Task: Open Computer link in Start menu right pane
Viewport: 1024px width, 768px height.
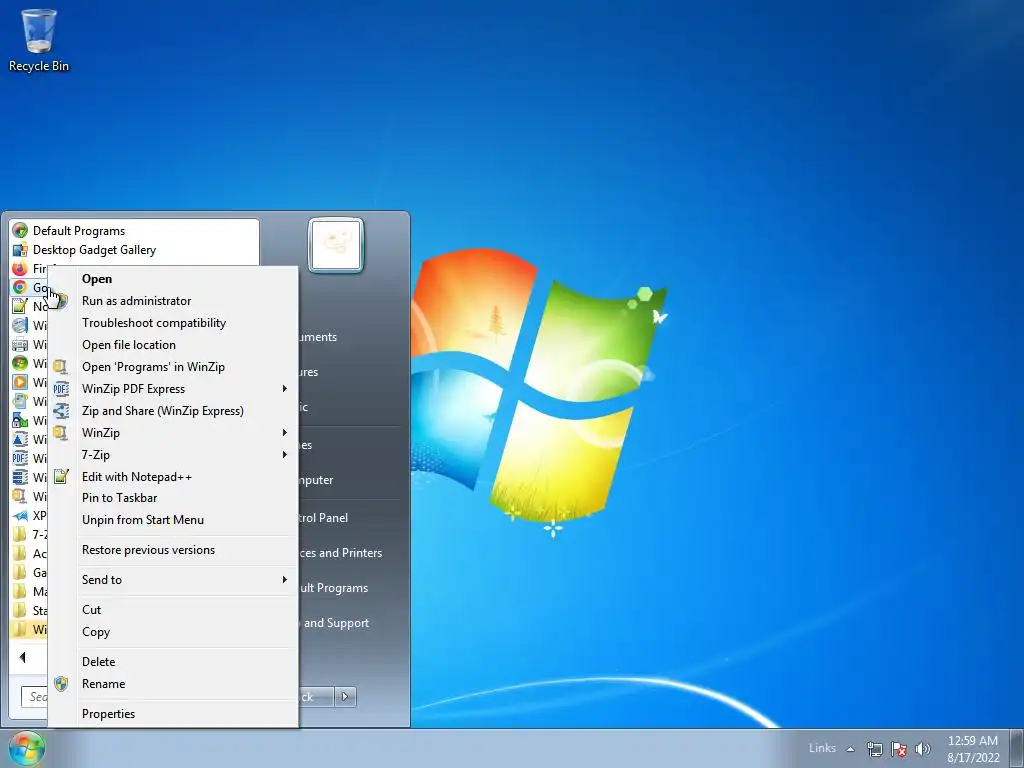Action: coord(316,480)
